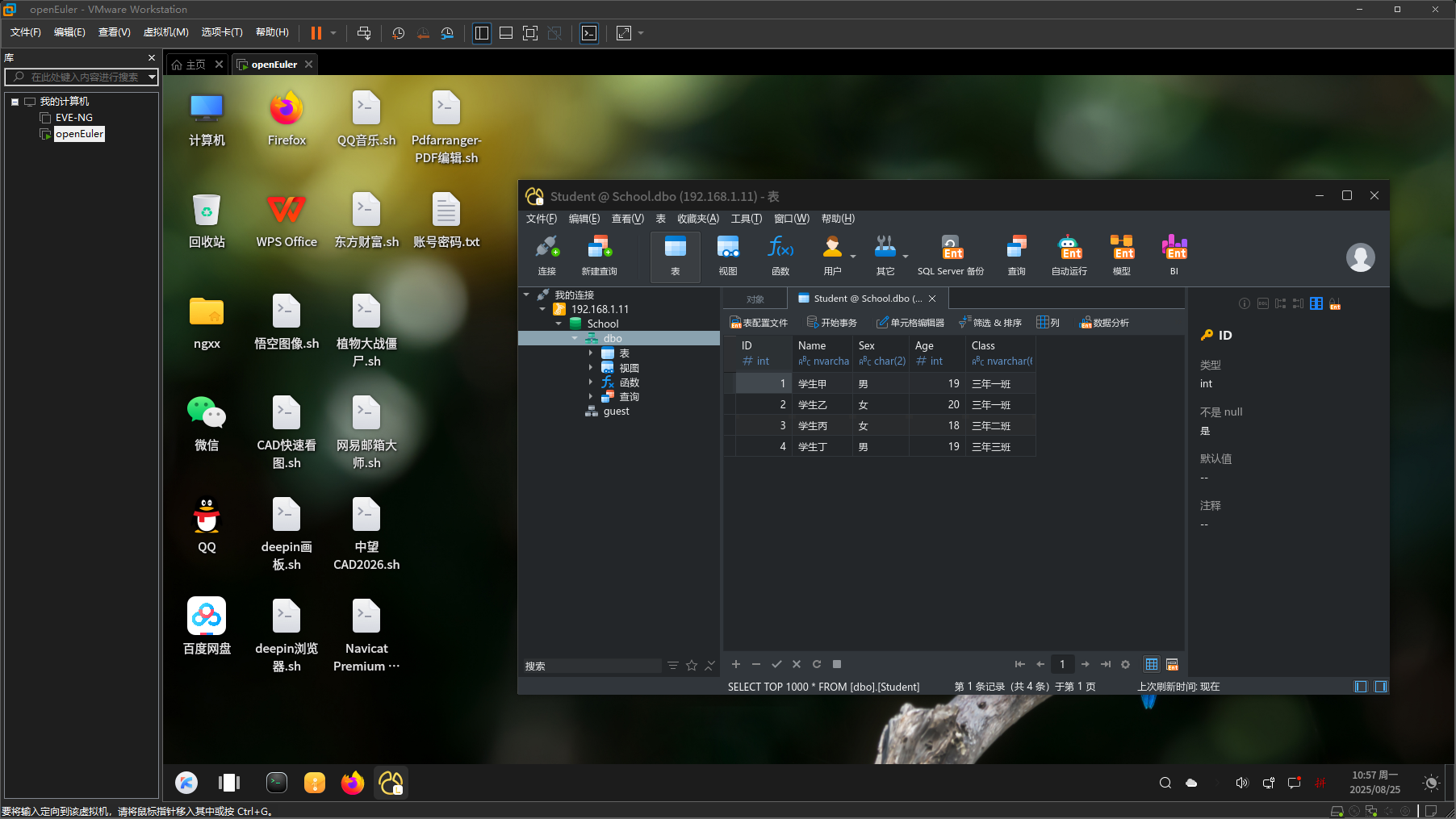Open the BI toolbar icon
Screen dimensions: 1456x819
click(1174, 255)
